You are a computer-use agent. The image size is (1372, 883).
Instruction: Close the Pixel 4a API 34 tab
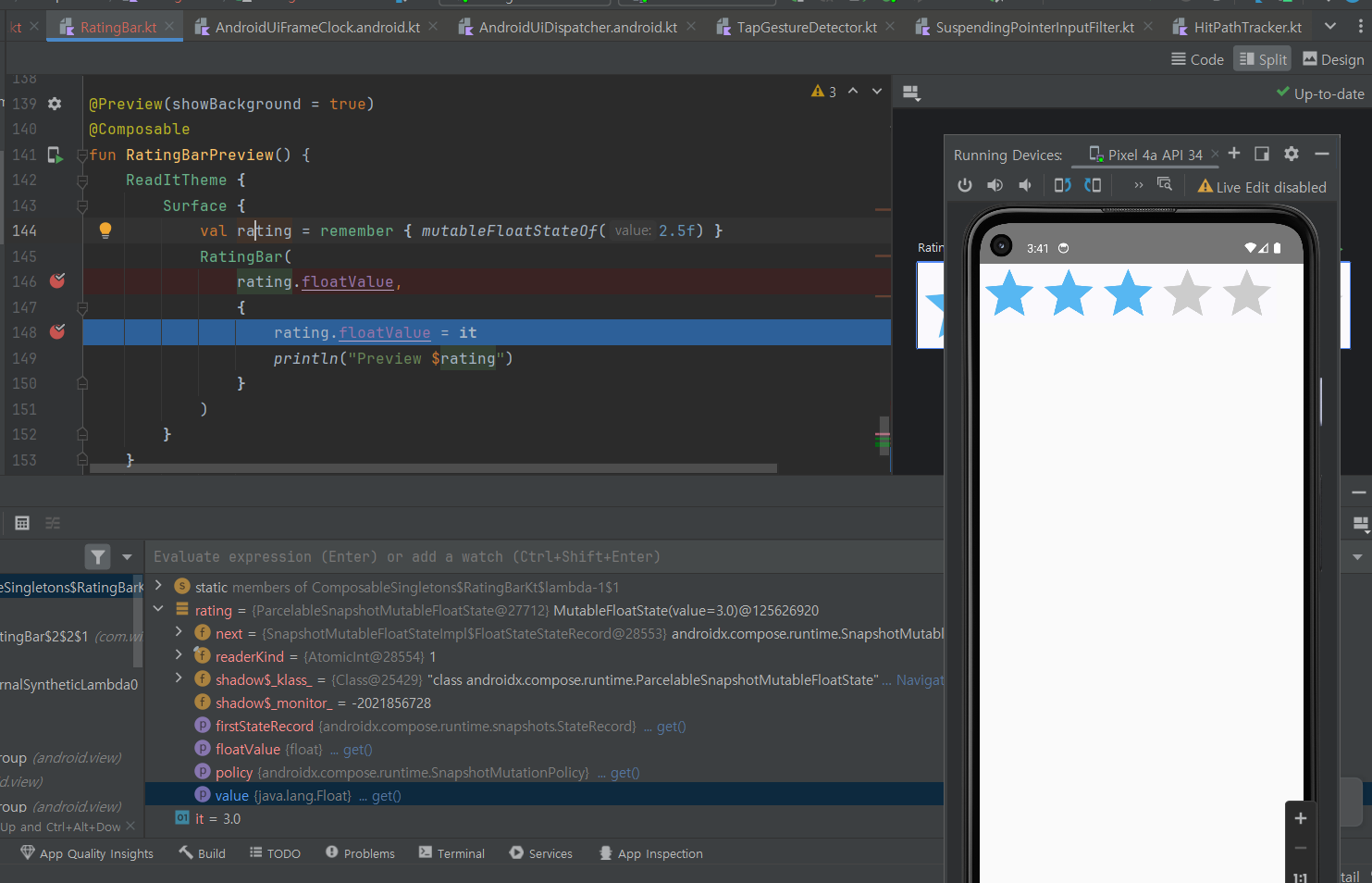(1215, 155)
